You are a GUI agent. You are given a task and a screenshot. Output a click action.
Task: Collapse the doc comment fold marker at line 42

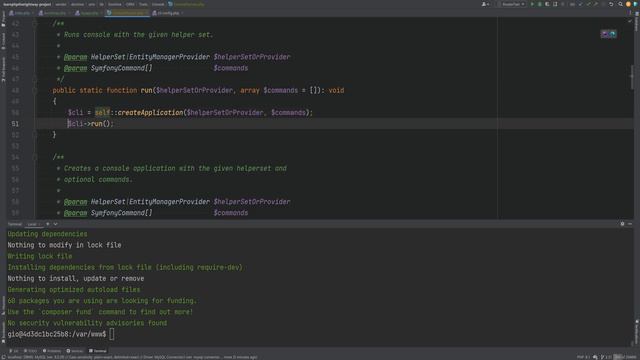[x=35, y=24]
